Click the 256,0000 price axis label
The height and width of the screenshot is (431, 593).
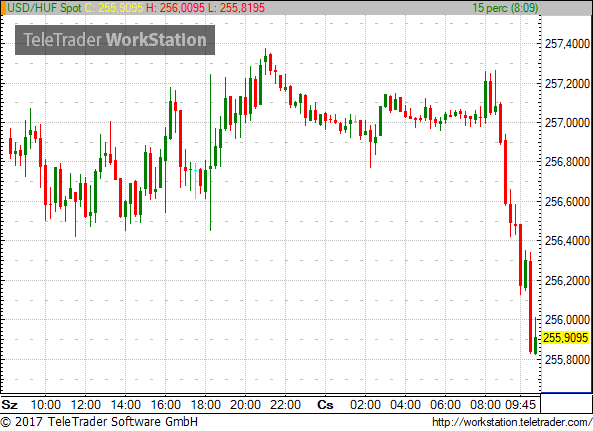coord(567,320)
